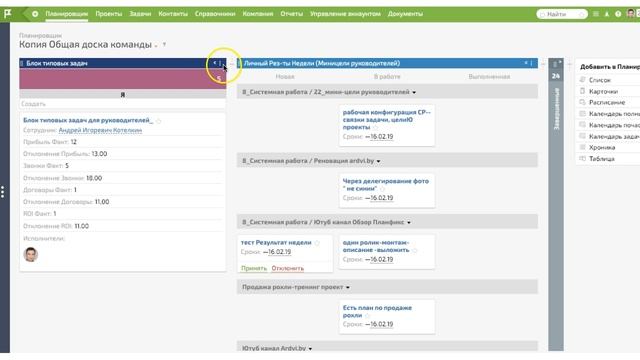Screen dimensions: 640x360
Task: Click the Создать task input field
Action: (122, 104)
